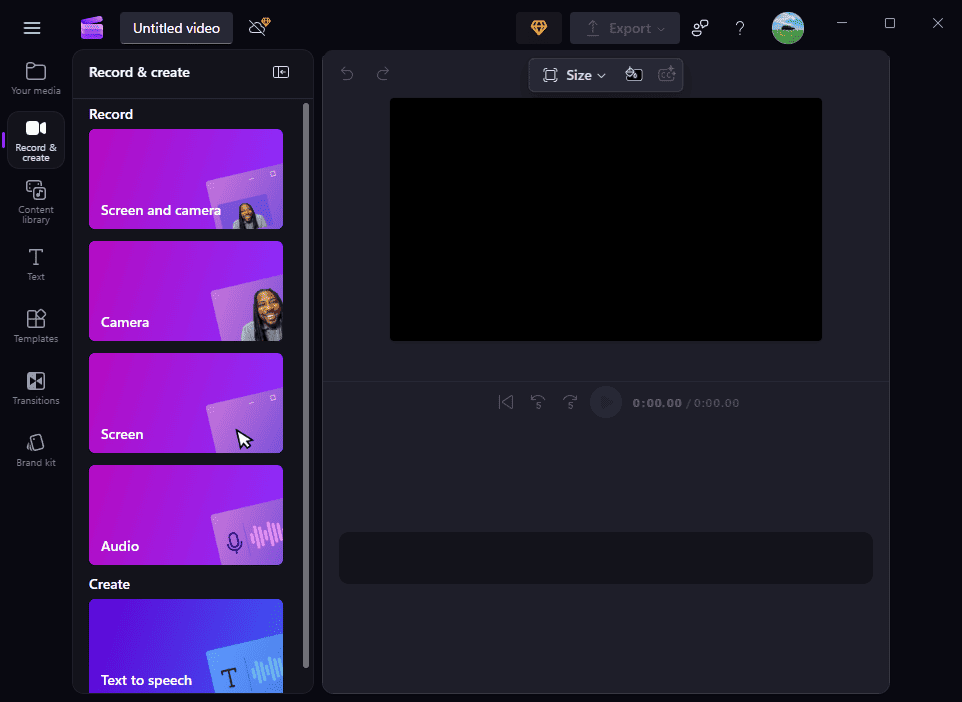
Task: Collapse the Record & create panel
Action: (281, 72)
